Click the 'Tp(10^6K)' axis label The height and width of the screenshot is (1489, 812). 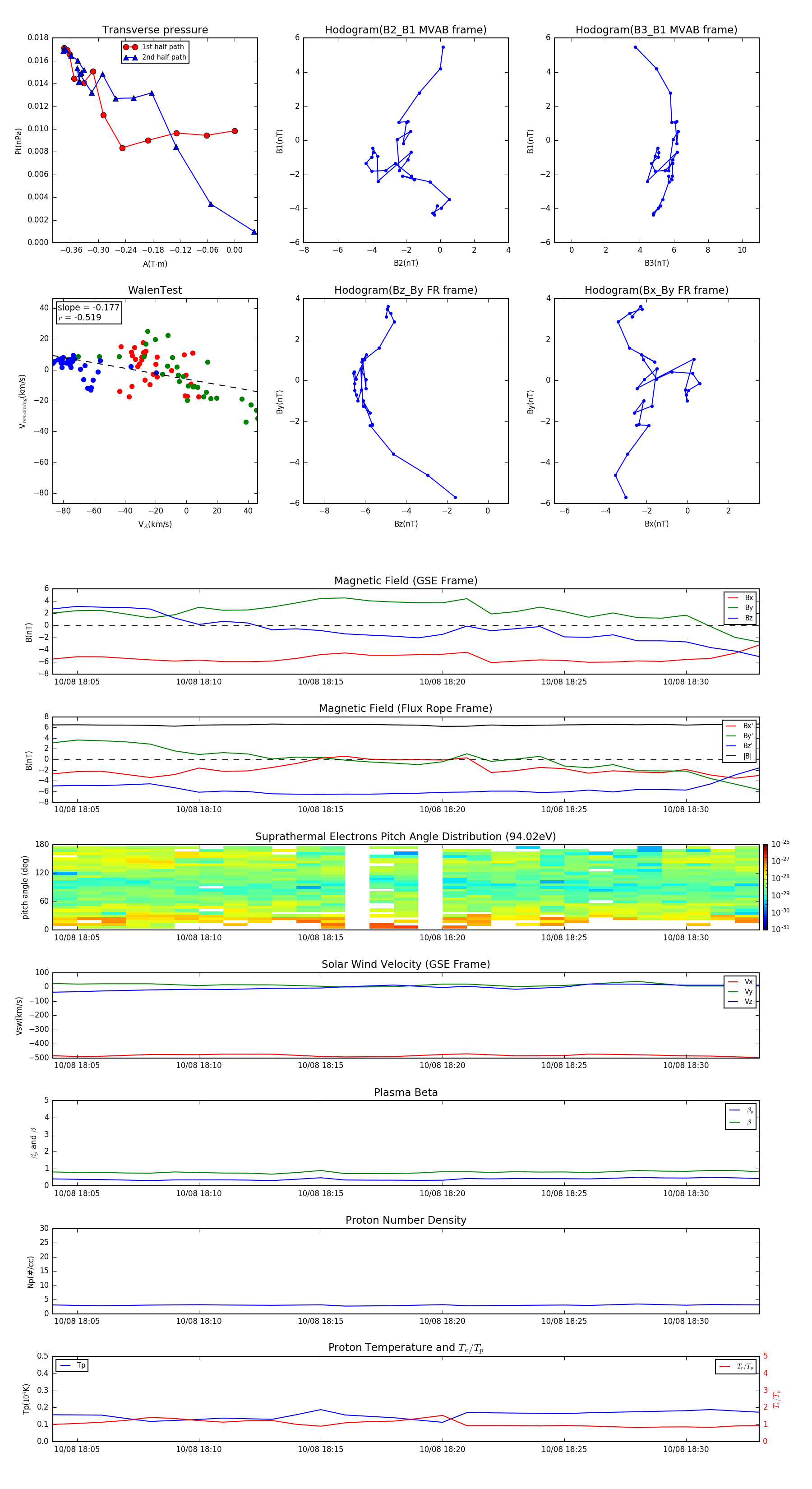pos(26,1399)
